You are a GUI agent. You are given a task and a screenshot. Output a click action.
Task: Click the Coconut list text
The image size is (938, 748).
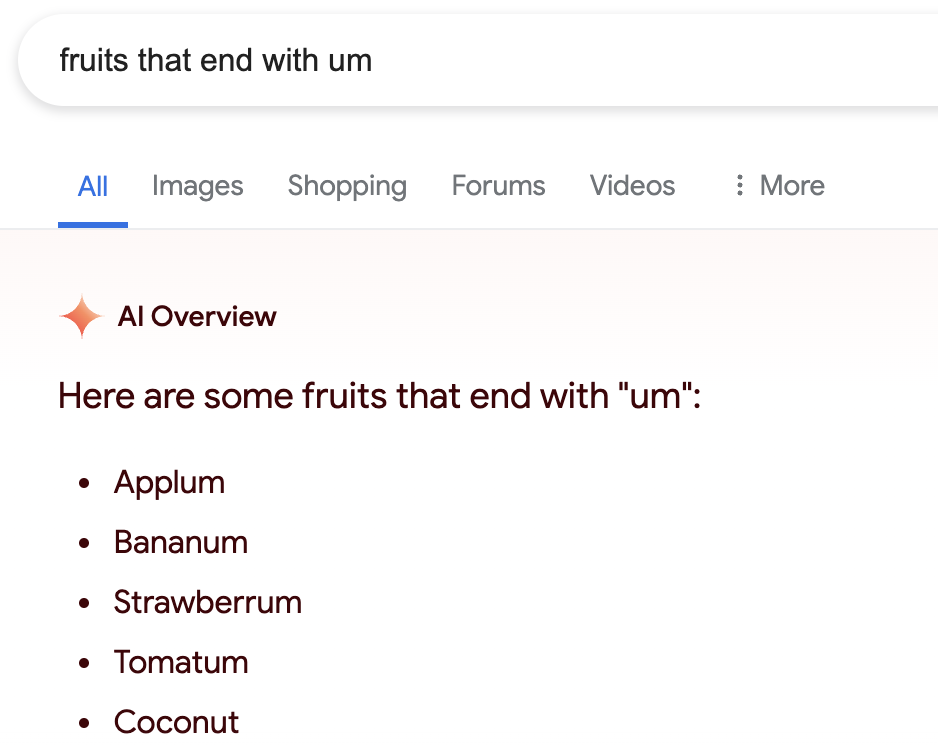pyautogui.click(x=176, y=723)
